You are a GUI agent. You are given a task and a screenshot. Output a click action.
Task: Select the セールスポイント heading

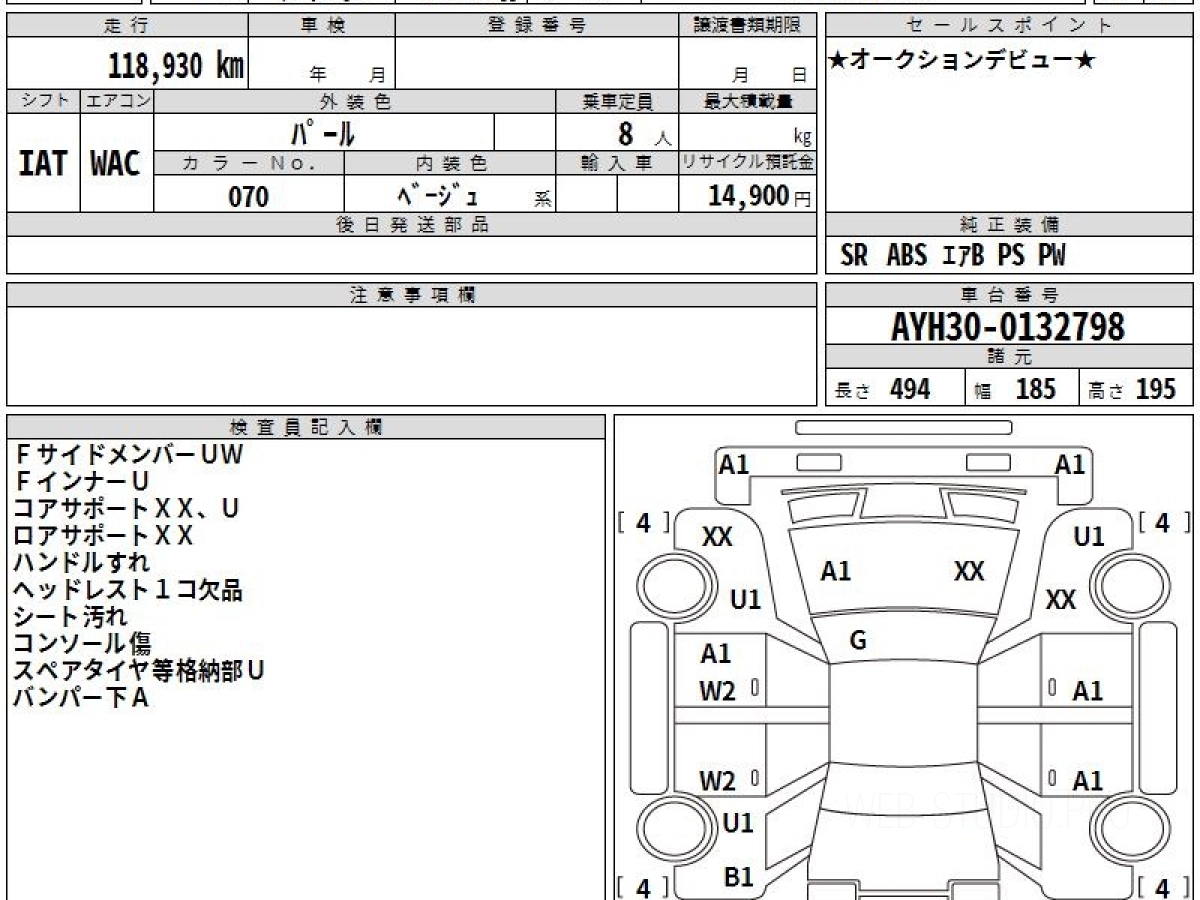[1009, 26]
